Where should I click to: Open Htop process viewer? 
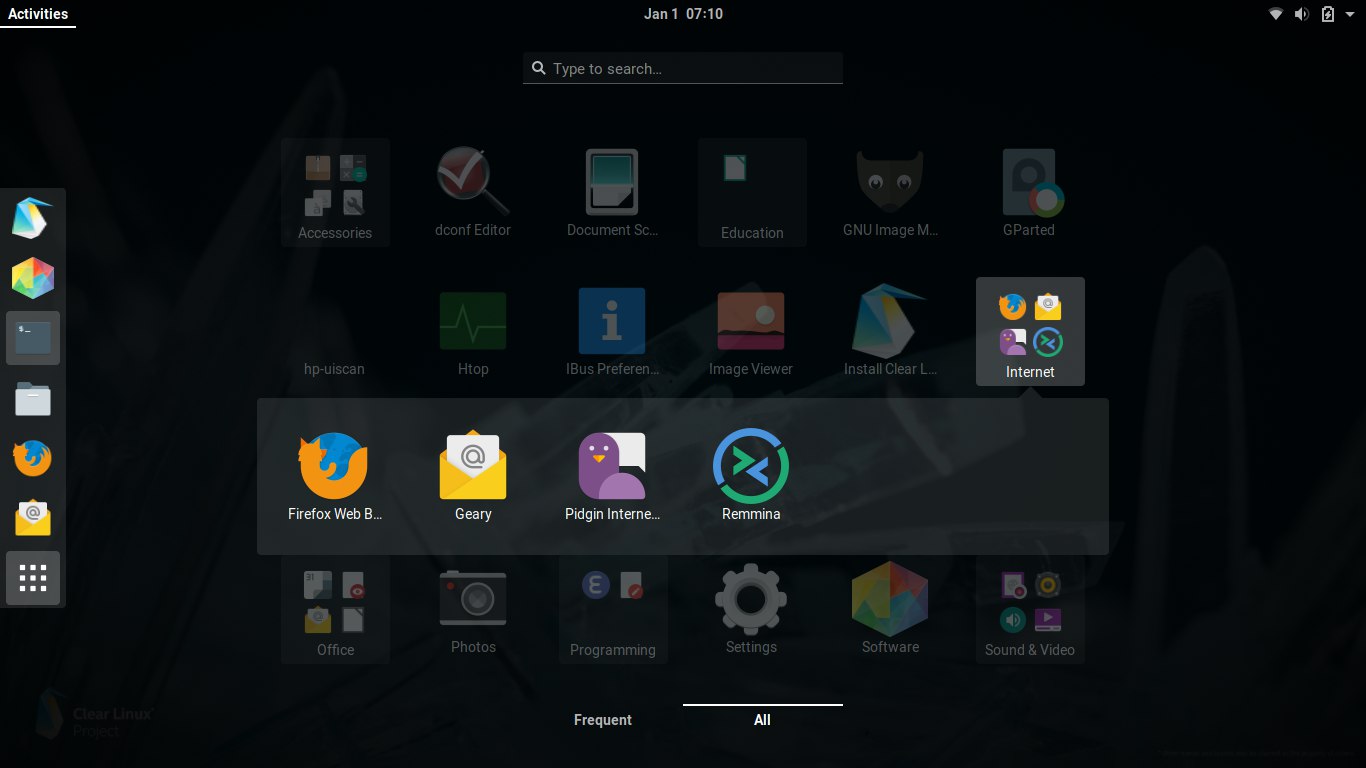[473, 331]
